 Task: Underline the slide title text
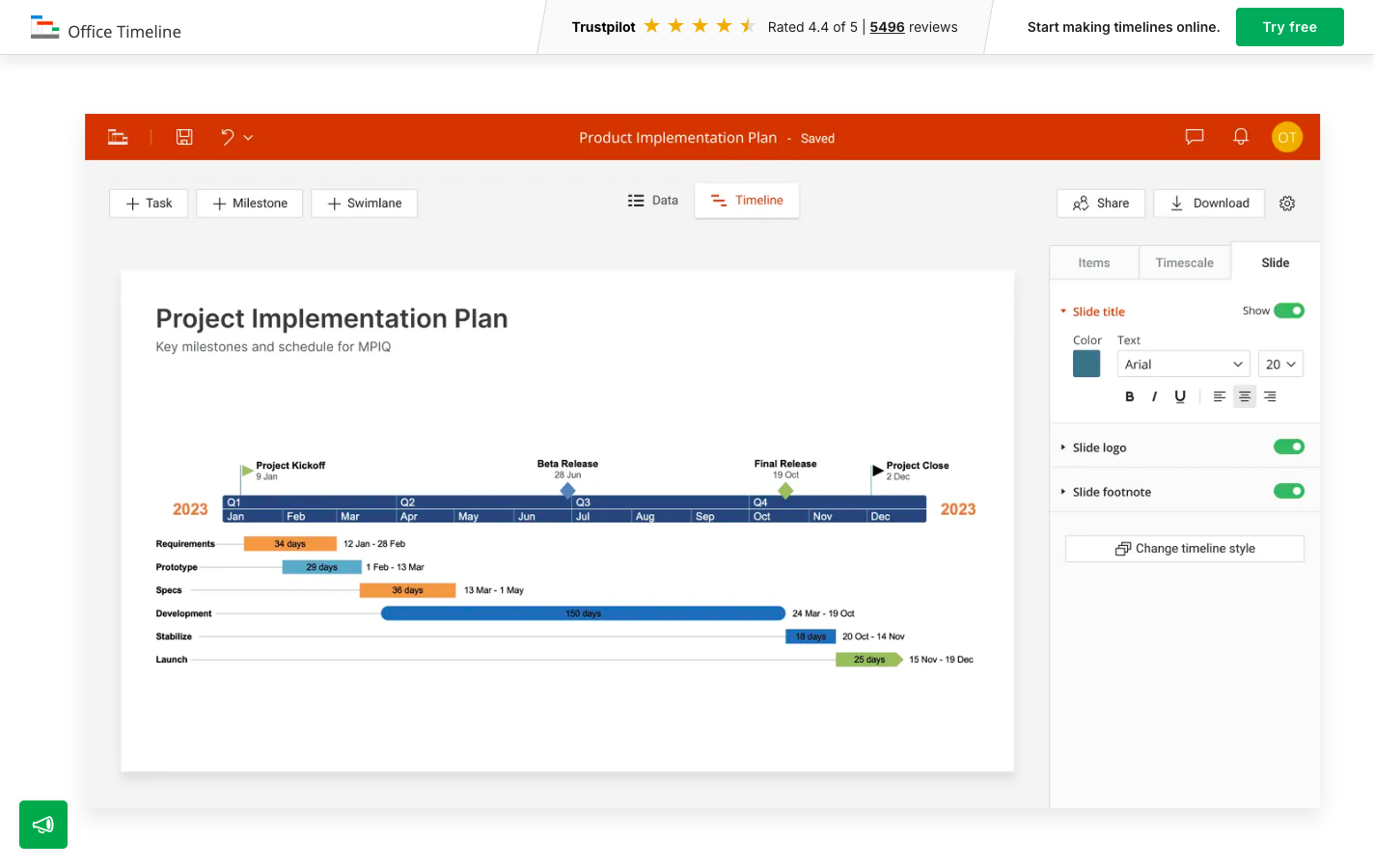(x=1179, y=396)
